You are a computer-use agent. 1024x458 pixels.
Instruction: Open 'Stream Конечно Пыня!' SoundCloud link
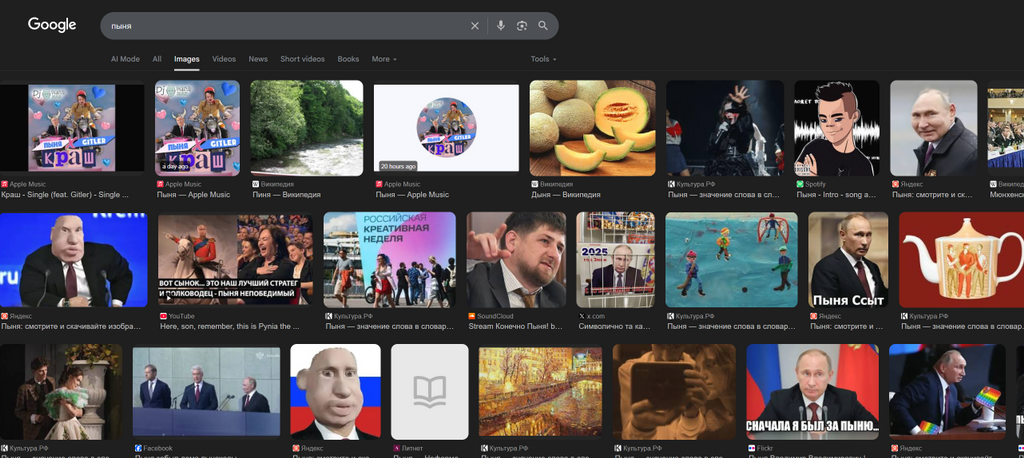(515, 326)
